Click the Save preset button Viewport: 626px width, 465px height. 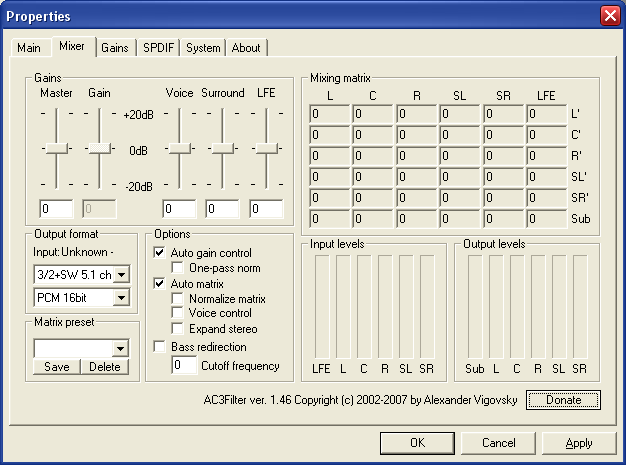pyautogui.click(x=56, y=367)
